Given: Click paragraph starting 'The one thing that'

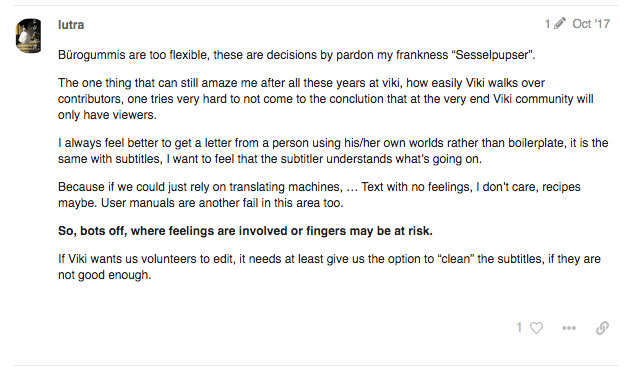Looking at the screenshot, I should [x=326, y=99].
